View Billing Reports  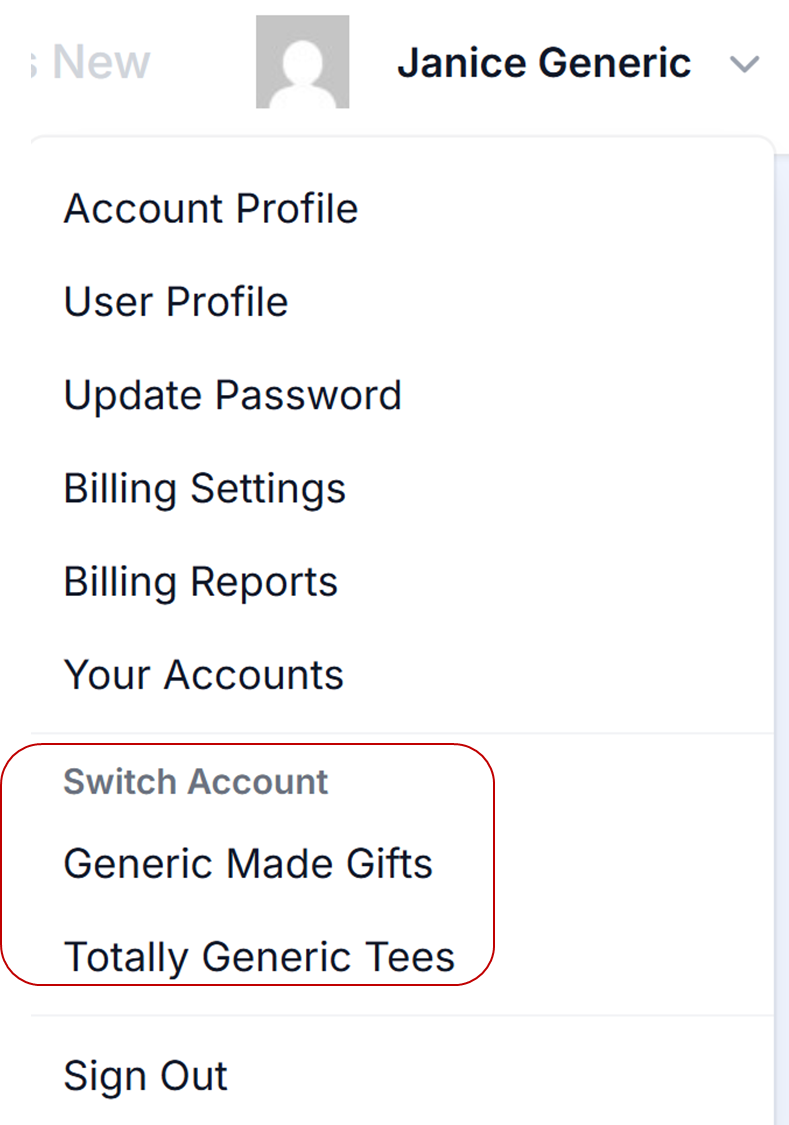point(200,582)
